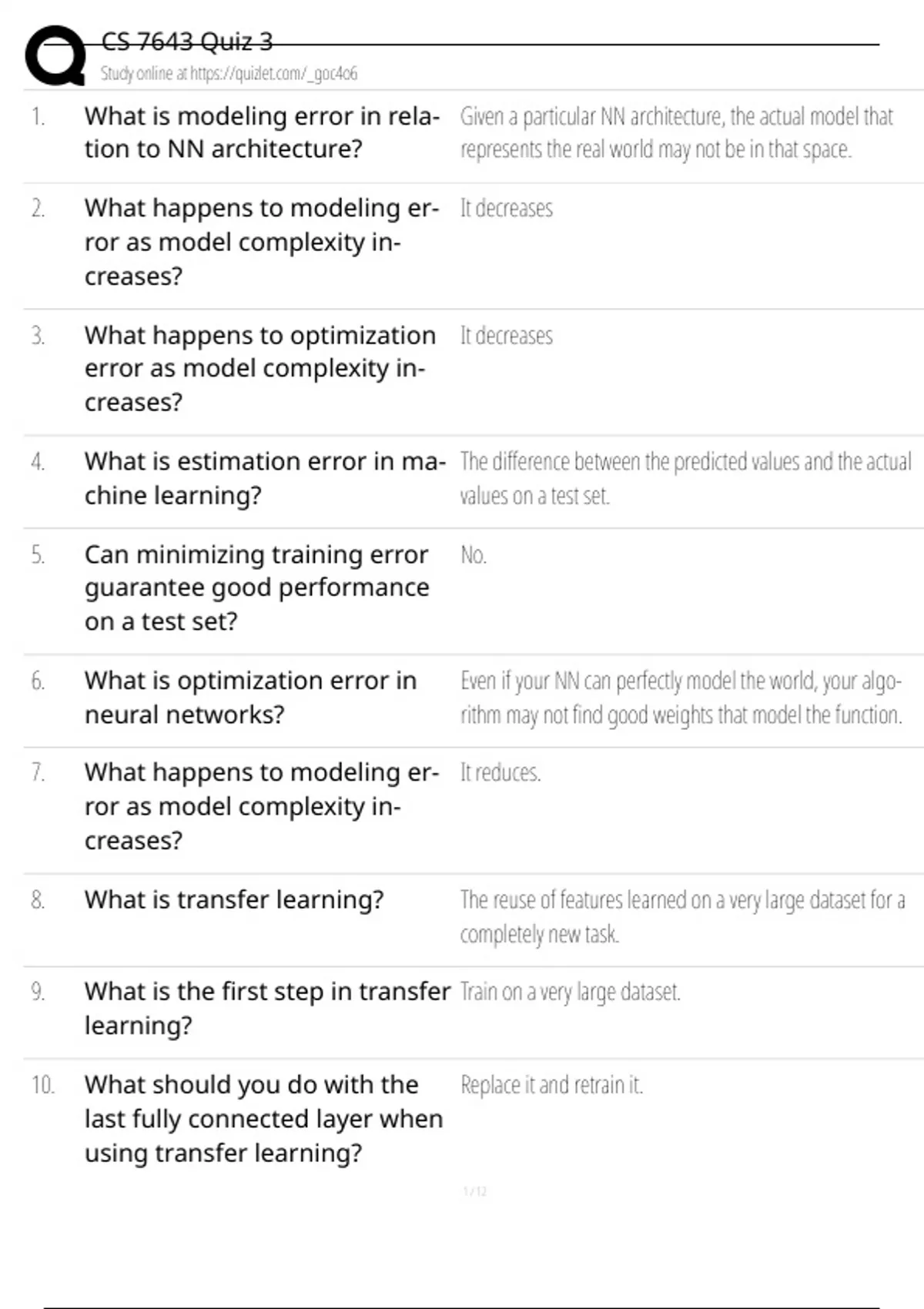Viewport: 924px width, 1309px height.
Task: Select question 5 about minimizing training error
Action: [256, 588]
